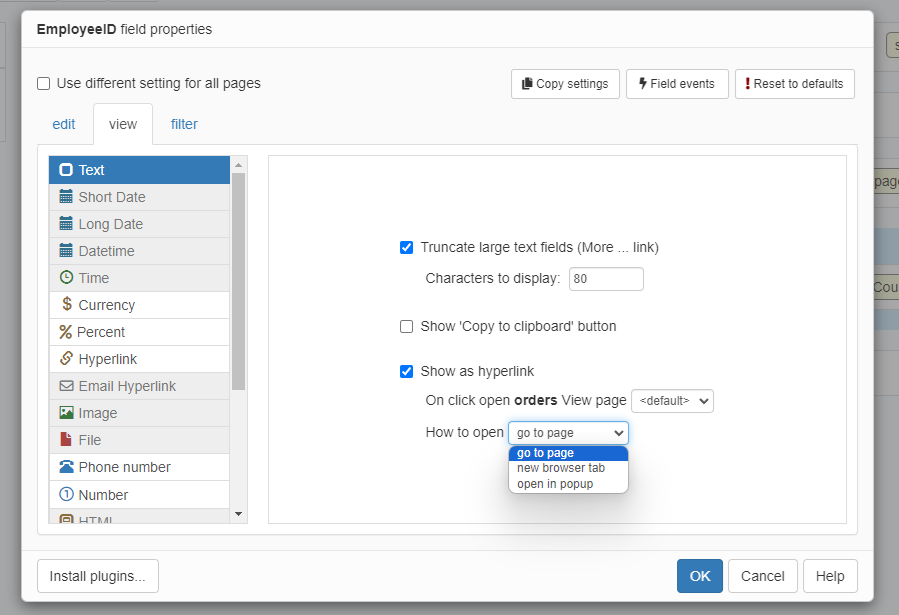Click the Time clock icon
899x615 pixels.
pyautogui.click(x=66, y=278)
